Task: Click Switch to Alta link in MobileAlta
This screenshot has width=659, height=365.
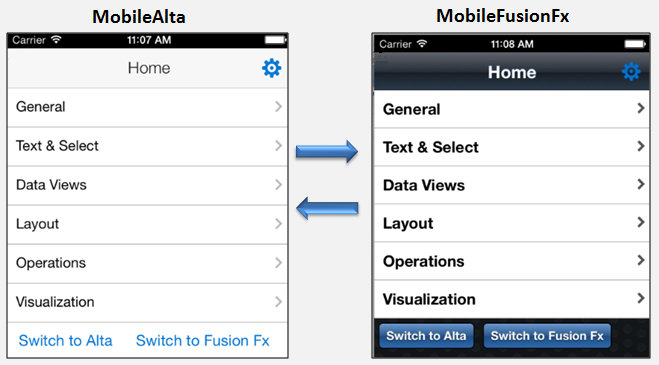Action: coord(66,341)
